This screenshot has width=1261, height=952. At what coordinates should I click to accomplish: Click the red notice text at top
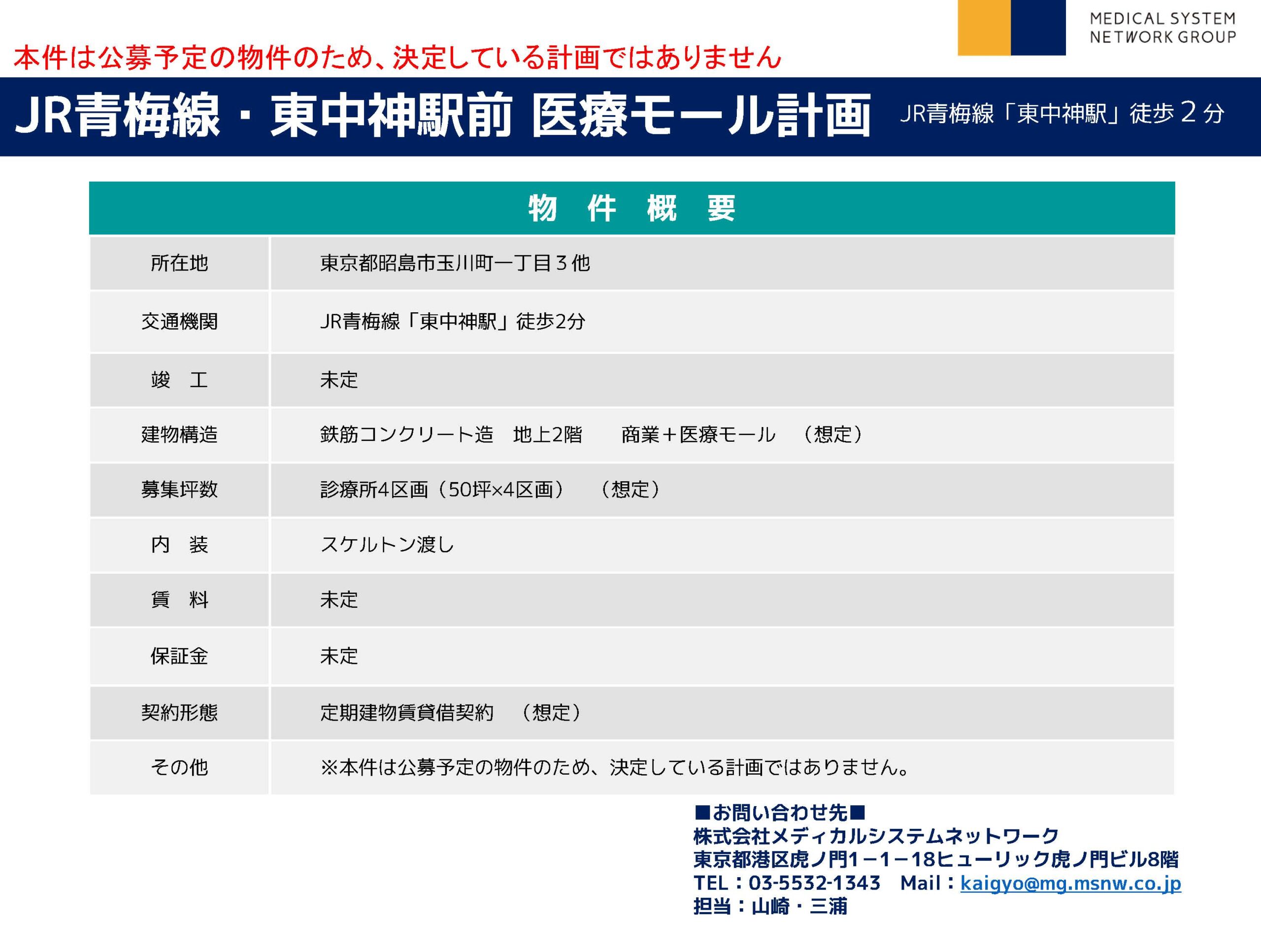pos(397,58)
